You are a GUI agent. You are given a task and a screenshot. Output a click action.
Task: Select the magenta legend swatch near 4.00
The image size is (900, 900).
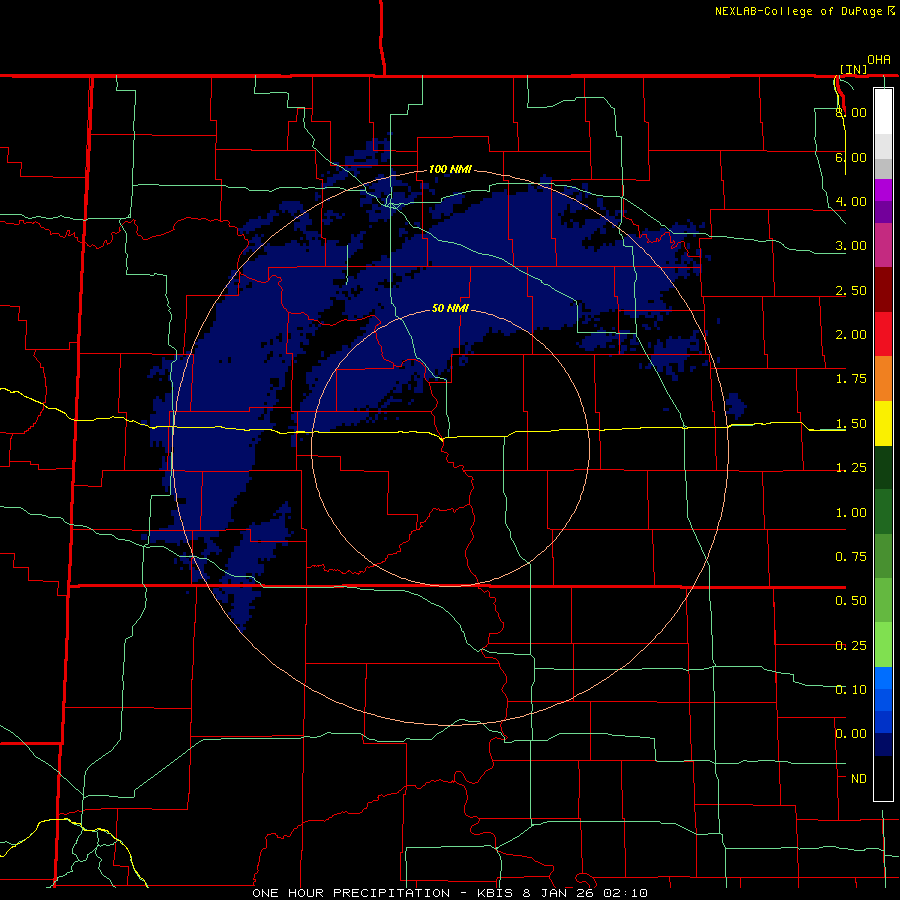click(x=883, y=190)
